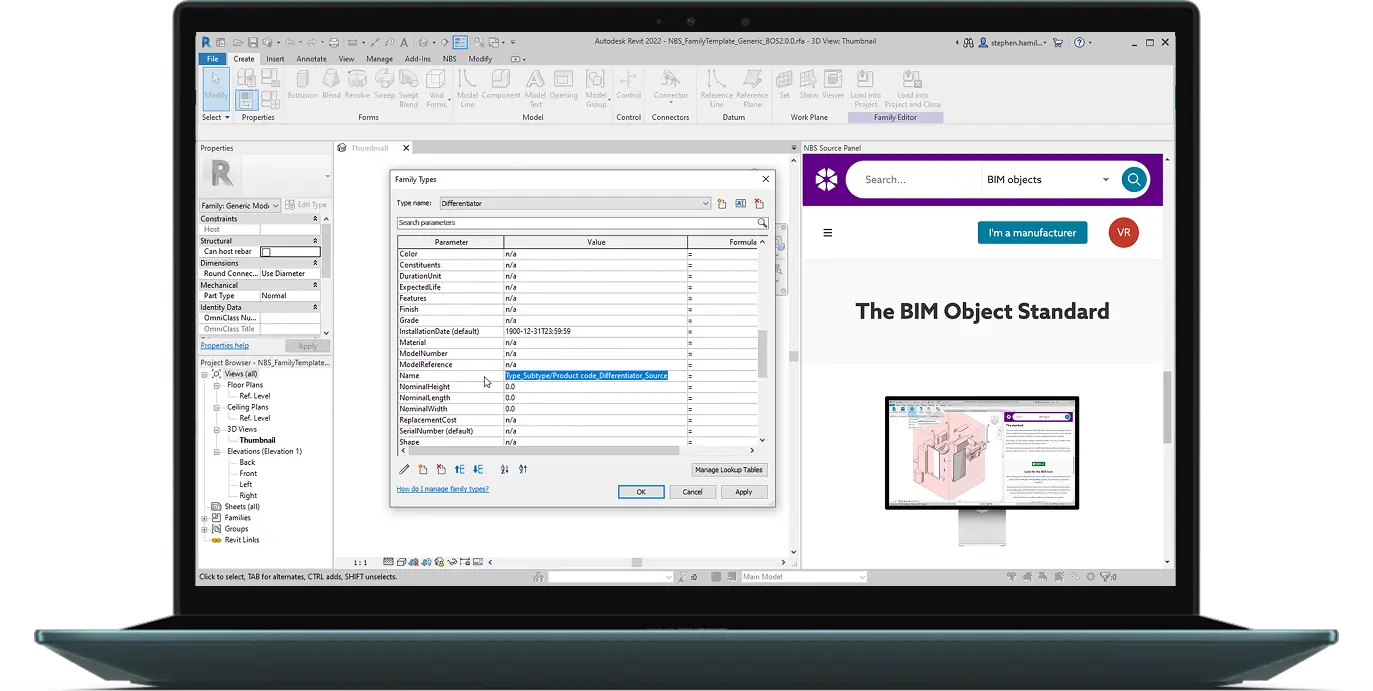Select the Extrusion tool in Forms panel
This screenshot has width=1373, height=691.
303,88
